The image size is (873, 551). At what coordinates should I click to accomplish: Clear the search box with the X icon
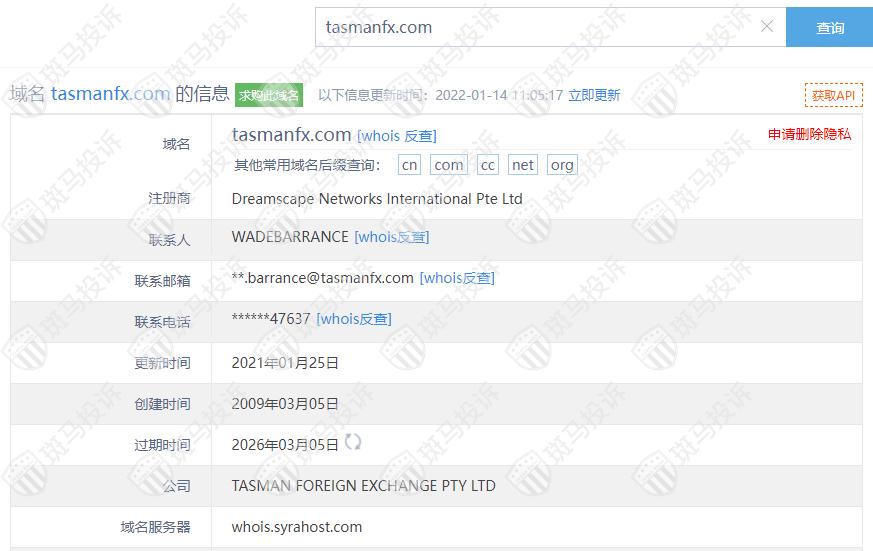[767, 26]
